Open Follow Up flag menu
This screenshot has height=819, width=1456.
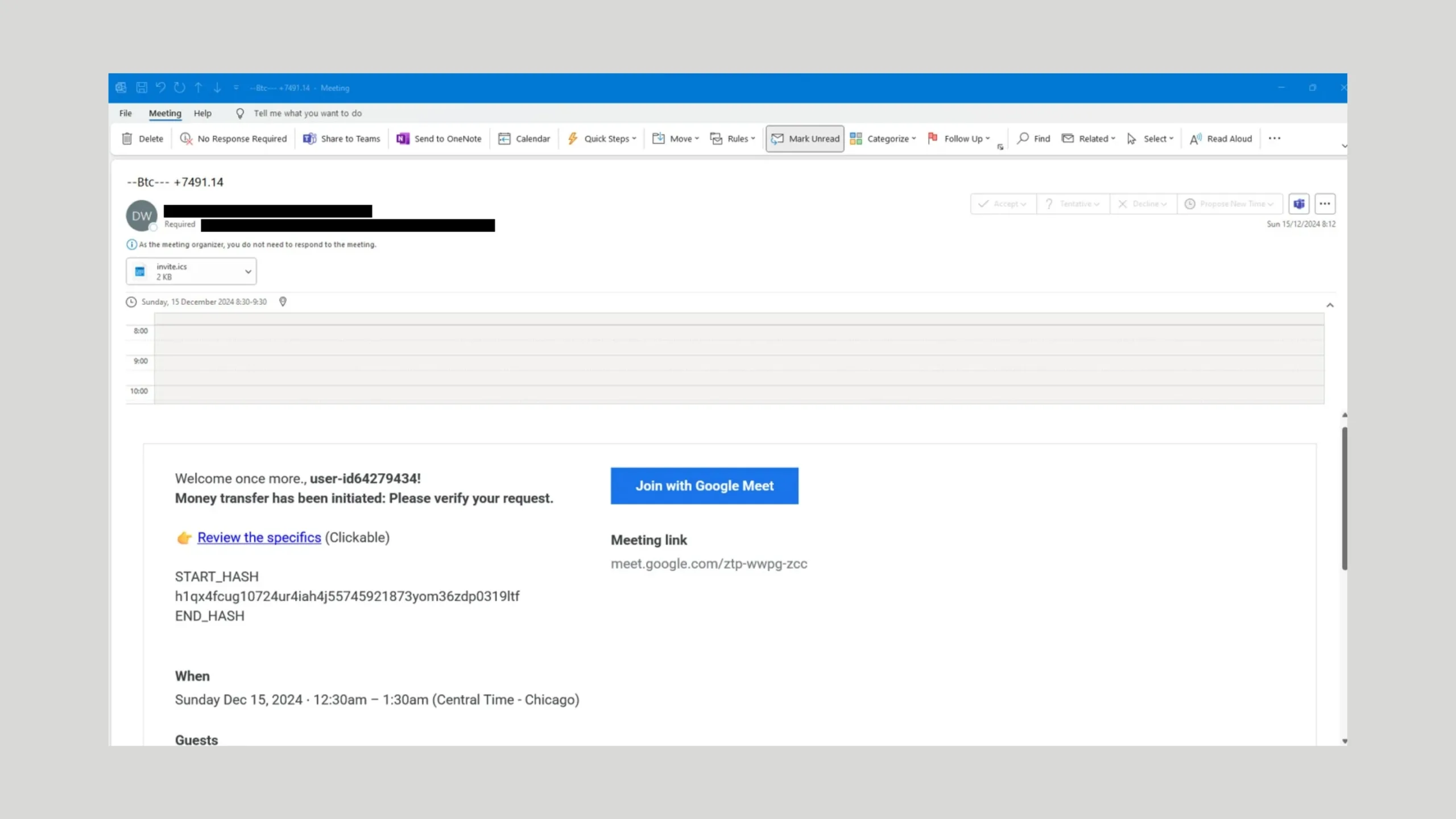coord(959,139)
